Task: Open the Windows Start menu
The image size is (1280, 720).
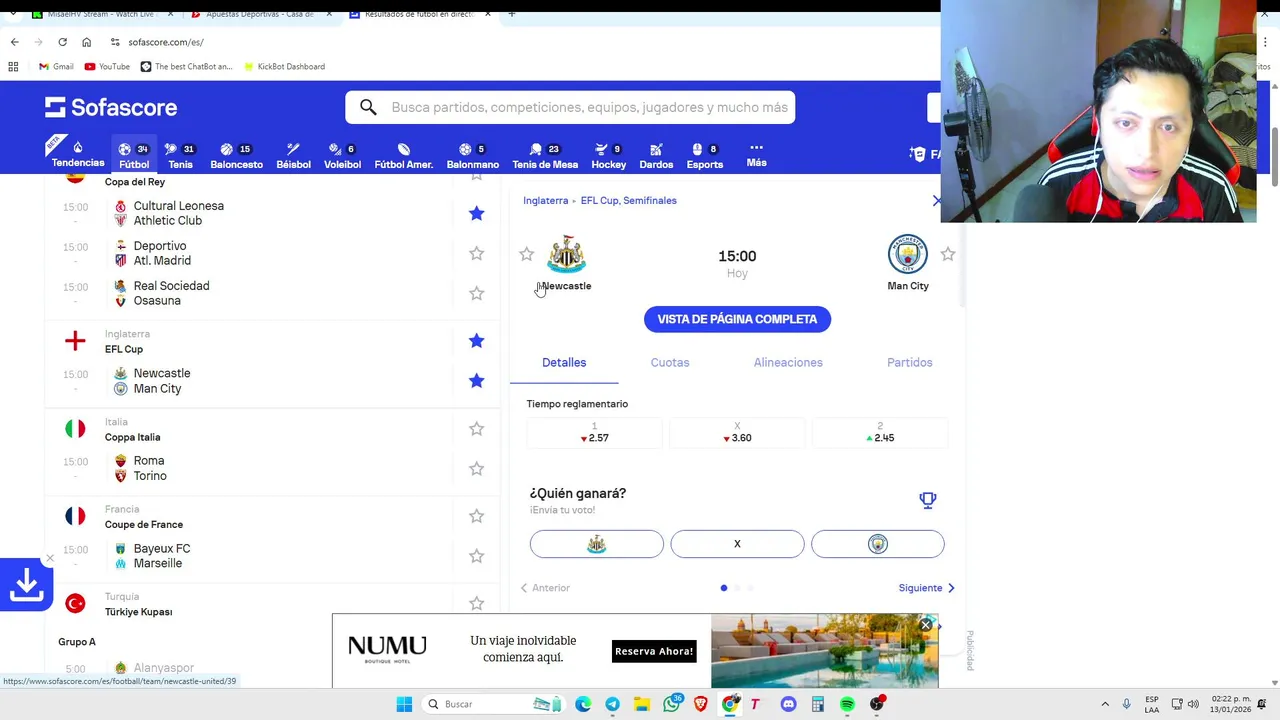Action: tap(404, 704)
